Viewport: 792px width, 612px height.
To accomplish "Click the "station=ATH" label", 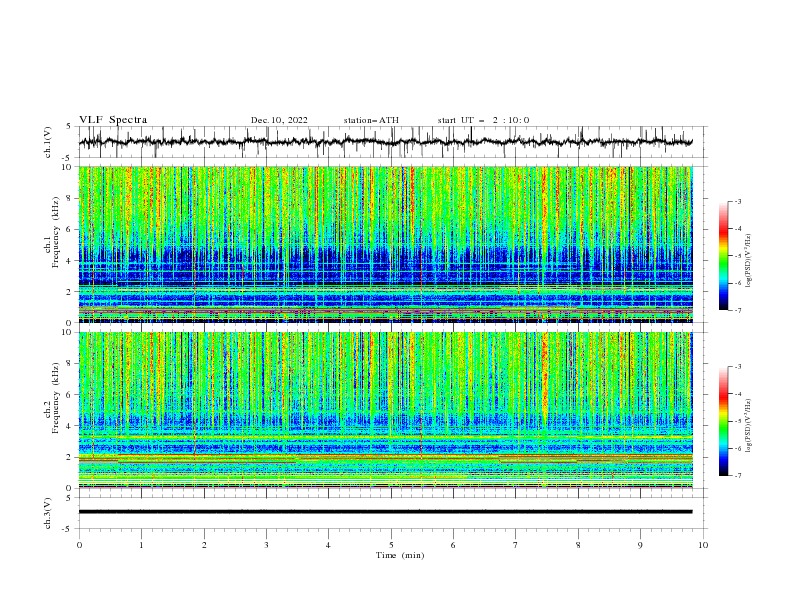I will [x=371, y=120].
